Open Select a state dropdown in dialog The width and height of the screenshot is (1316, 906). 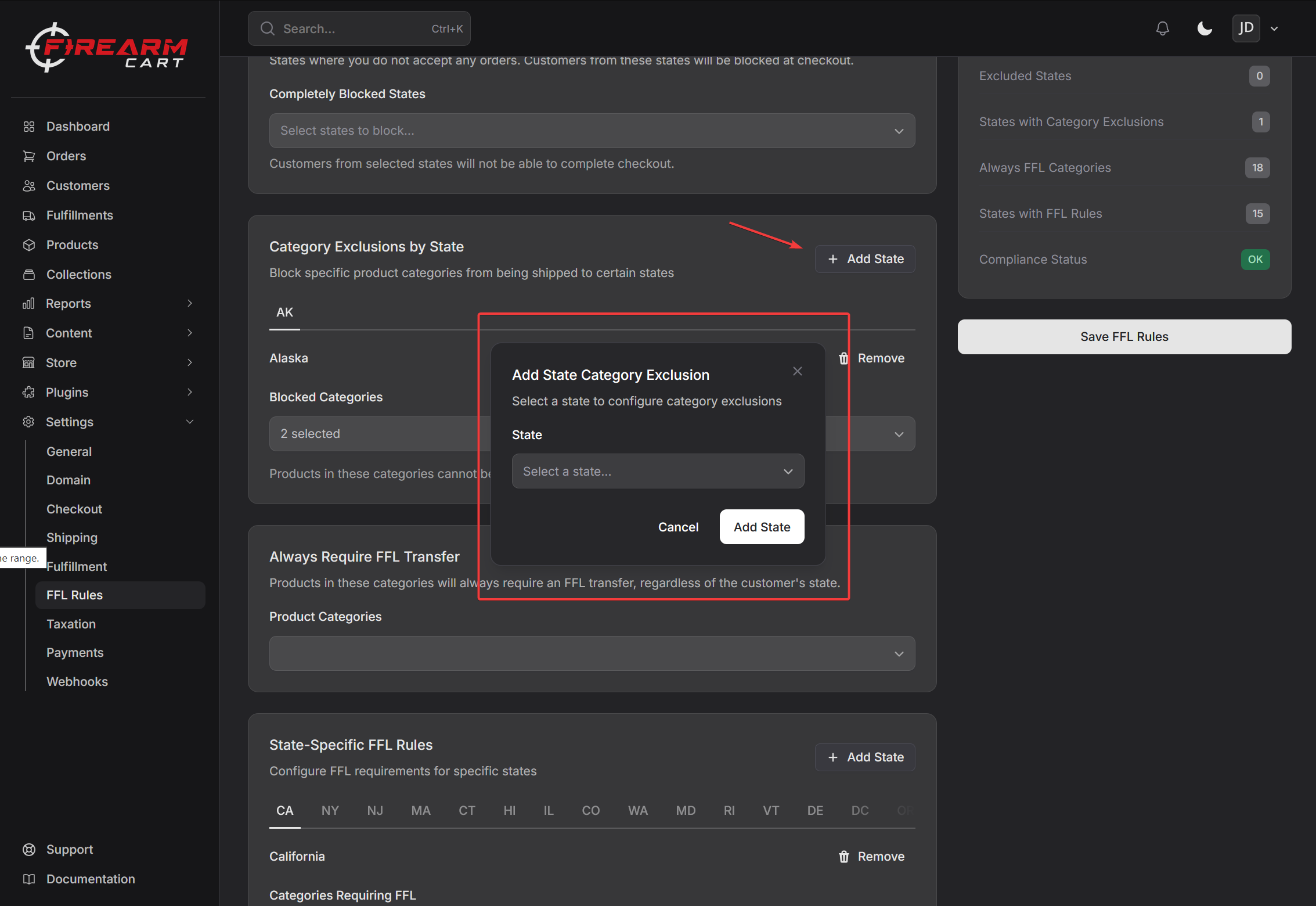[658, 471]
